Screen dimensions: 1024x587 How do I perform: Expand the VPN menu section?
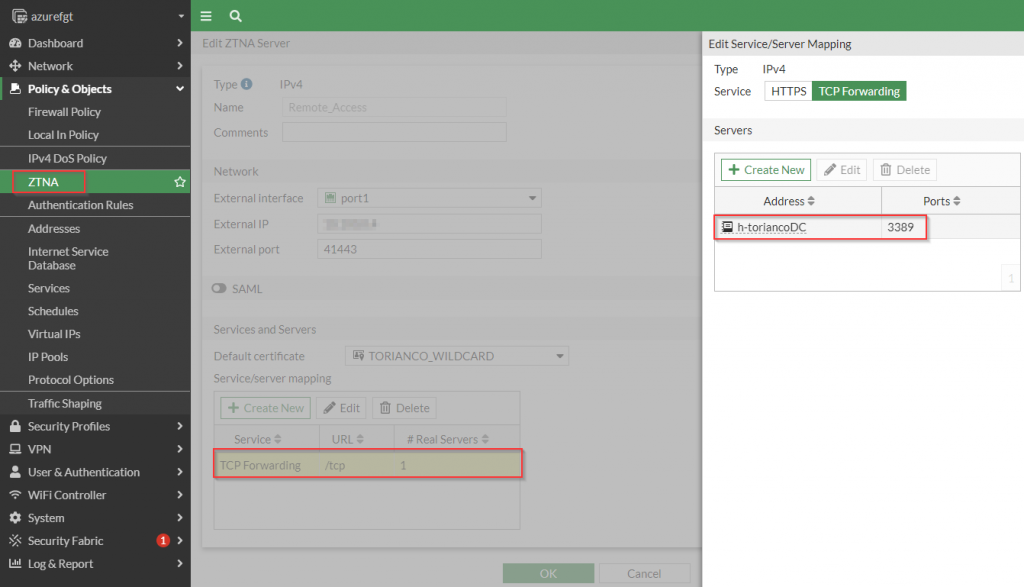95,449
